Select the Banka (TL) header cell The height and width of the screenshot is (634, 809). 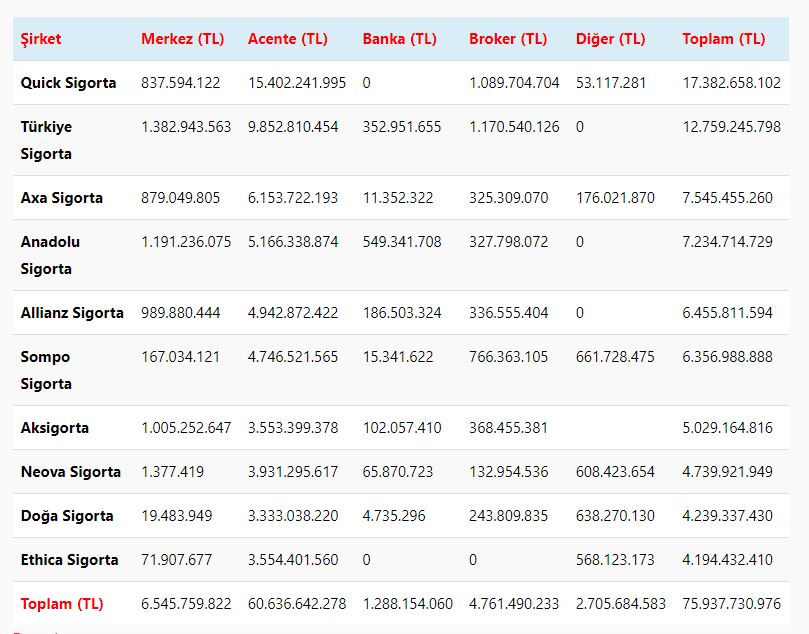[399, 39]
